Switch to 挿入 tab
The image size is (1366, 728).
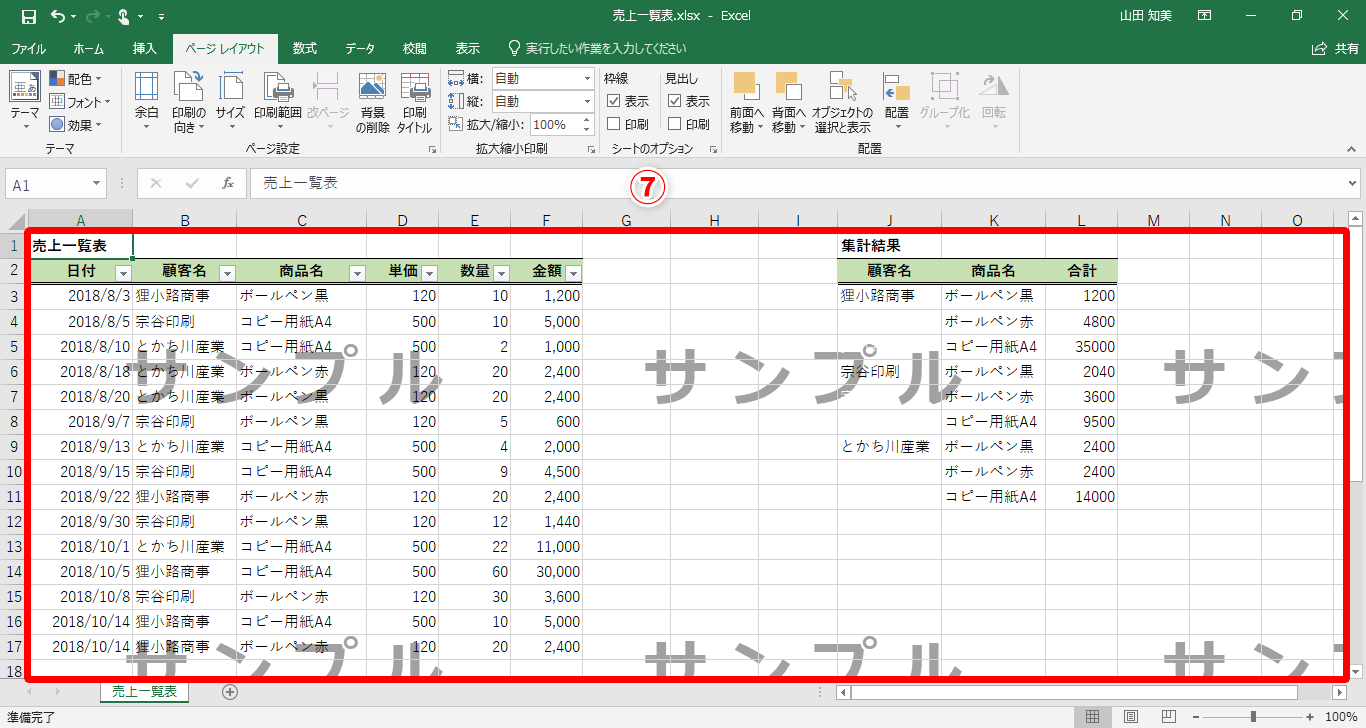pos(145,48)
